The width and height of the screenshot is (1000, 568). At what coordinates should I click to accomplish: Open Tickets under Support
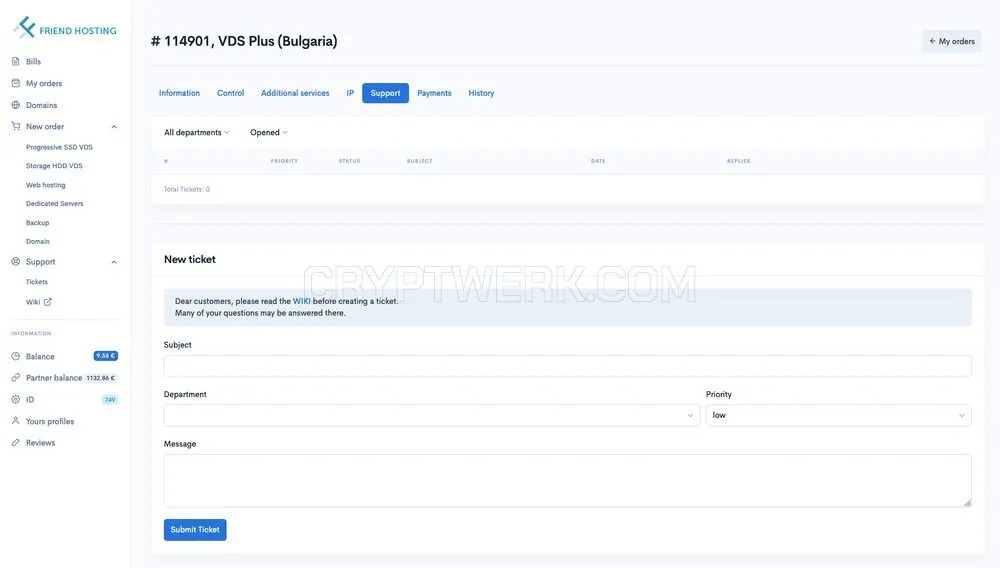(x=36, y=282)
